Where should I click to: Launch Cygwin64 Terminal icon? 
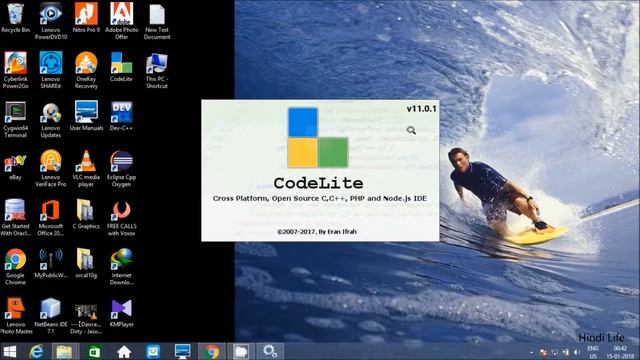16,119
